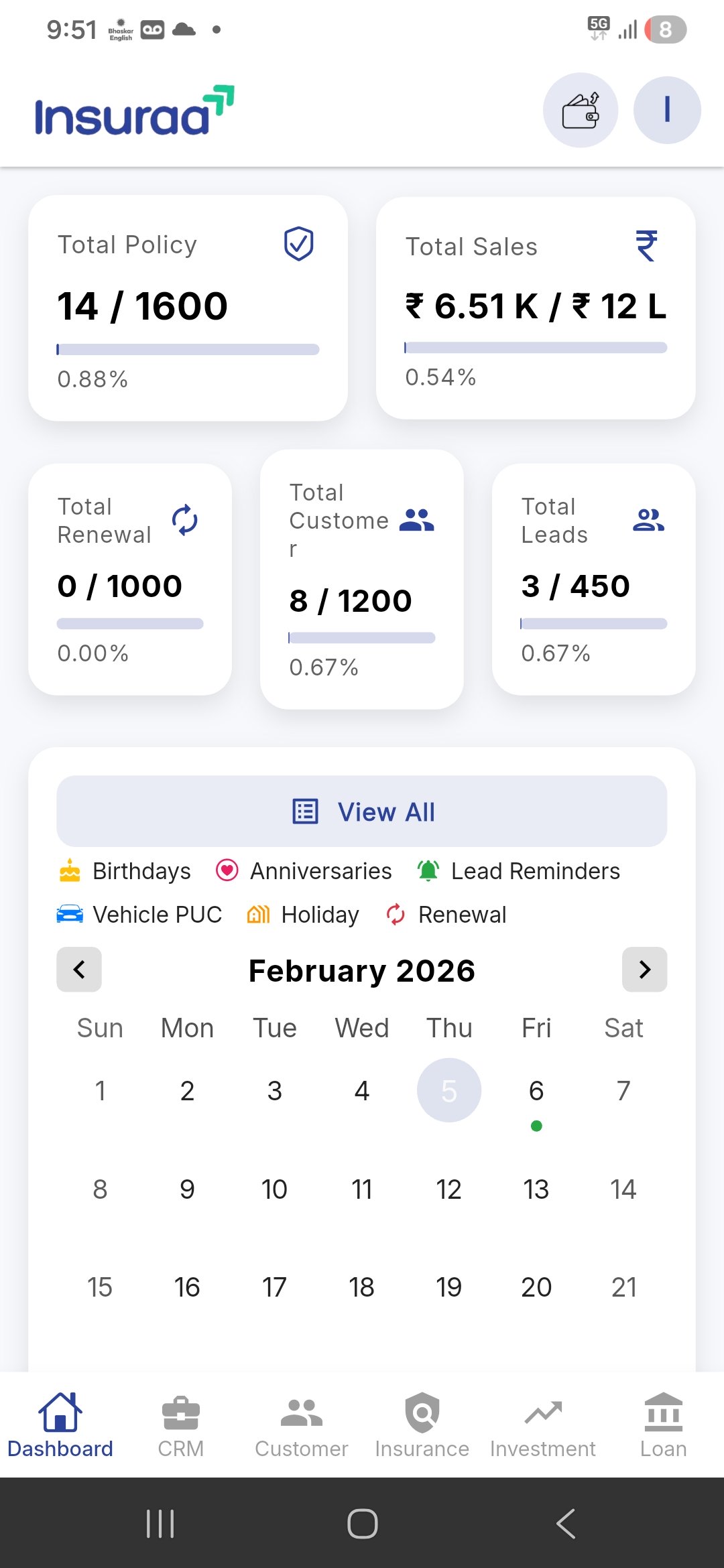Tap the Total Customer people icon
Screen dimensions: 724x1568
(x=416, y=520)
